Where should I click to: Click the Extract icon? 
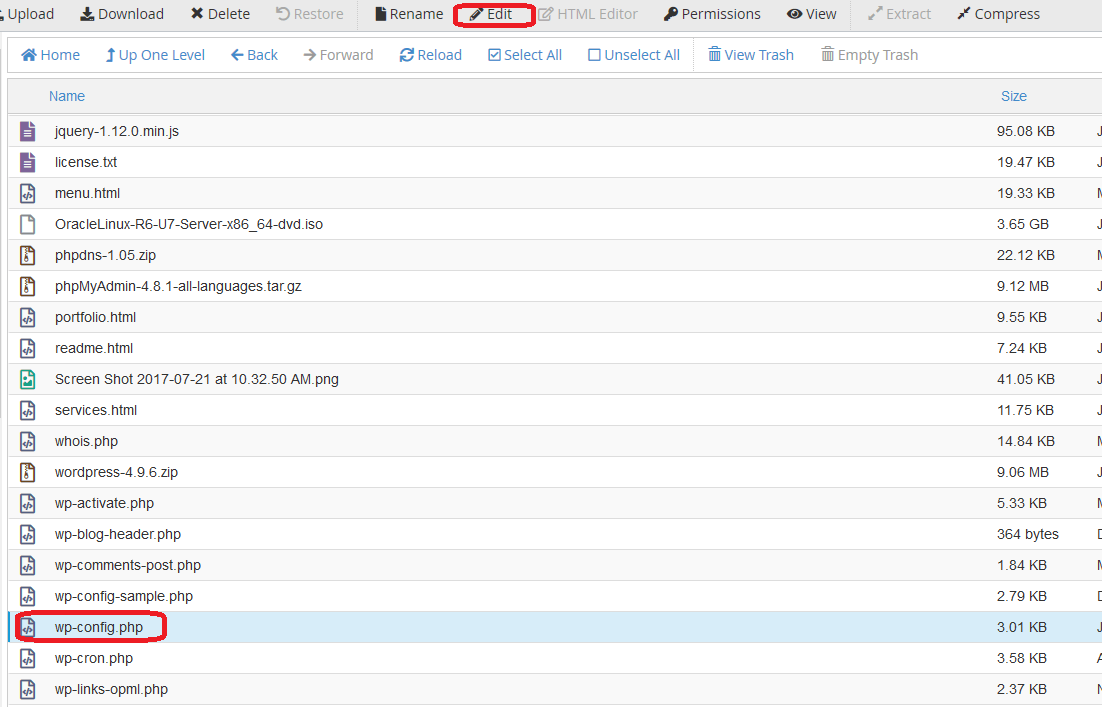pos(899,14)
